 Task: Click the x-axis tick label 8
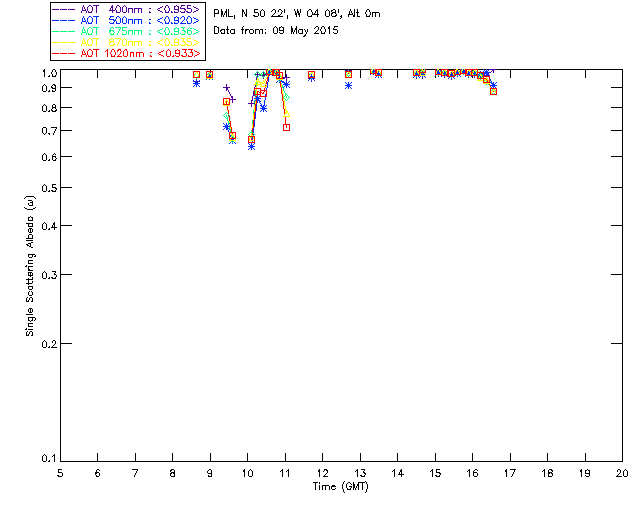173,473
